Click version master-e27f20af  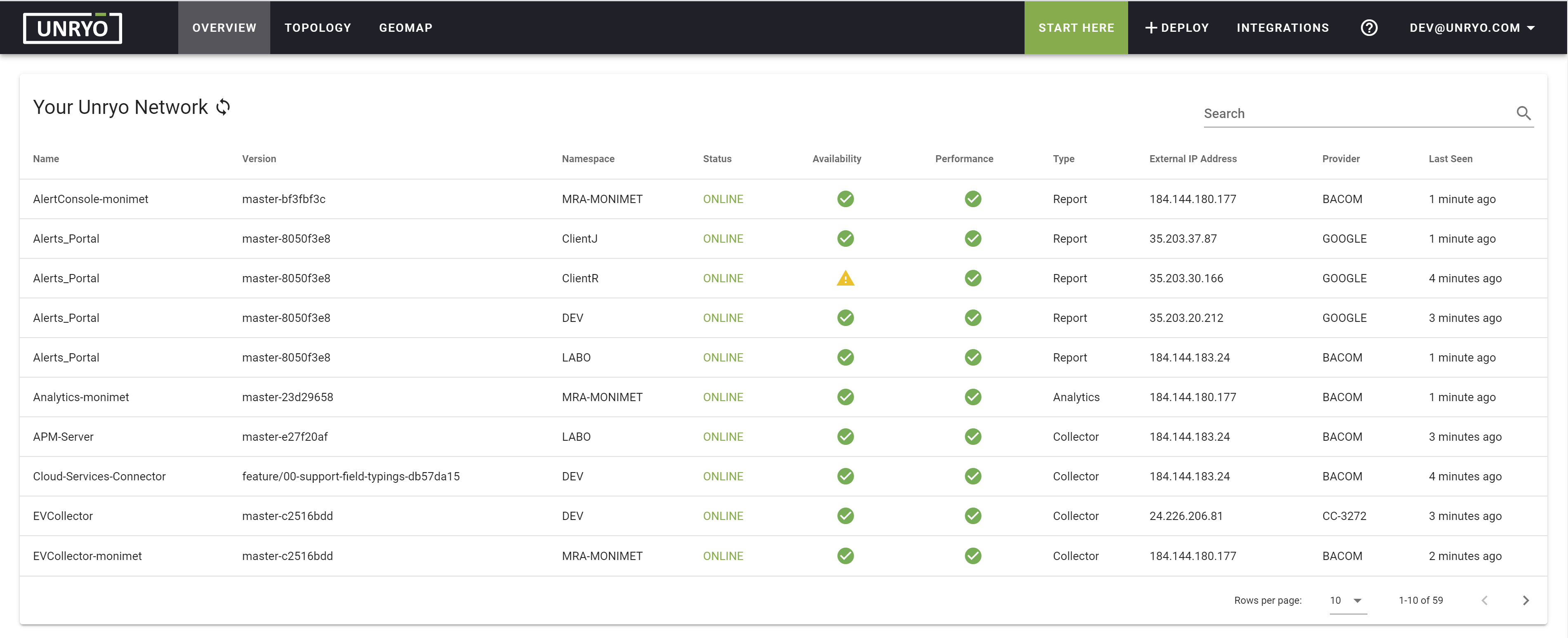click(285, 437)
